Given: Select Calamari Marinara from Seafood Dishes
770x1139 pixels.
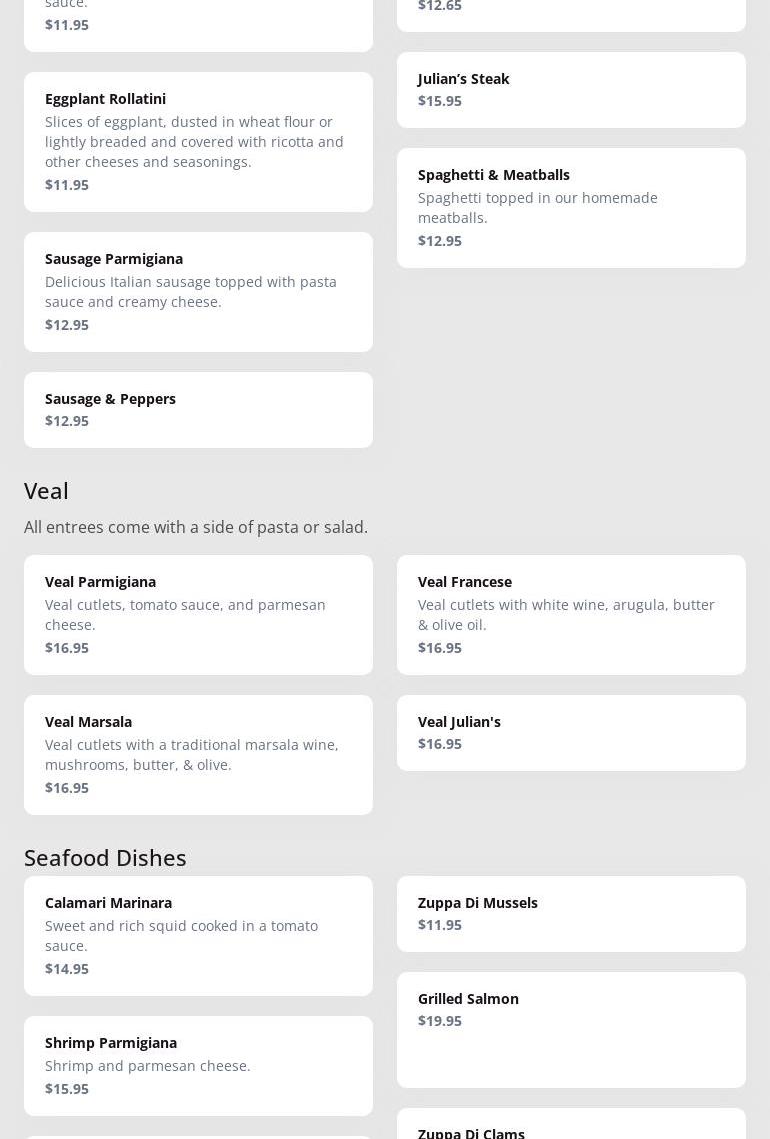Looking at the screenshot, I should (x=198, y=935).
